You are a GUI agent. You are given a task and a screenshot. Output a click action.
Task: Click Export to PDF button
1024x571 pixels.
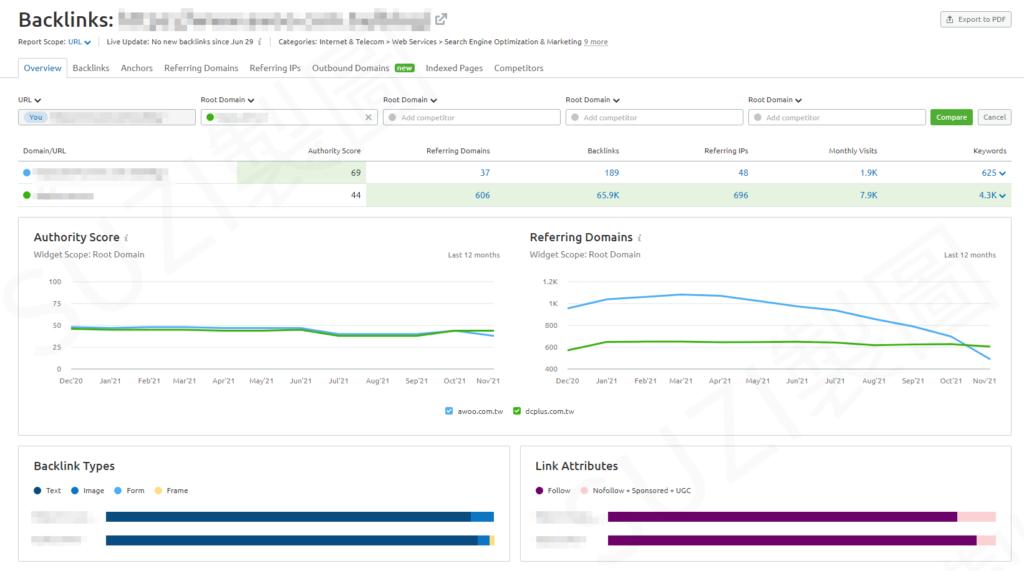[x=976, y=19]
